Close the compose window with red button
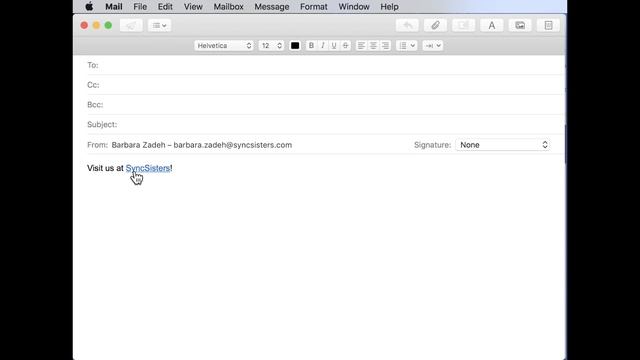Viewport: 640px width, 360px height. (84, 25)
